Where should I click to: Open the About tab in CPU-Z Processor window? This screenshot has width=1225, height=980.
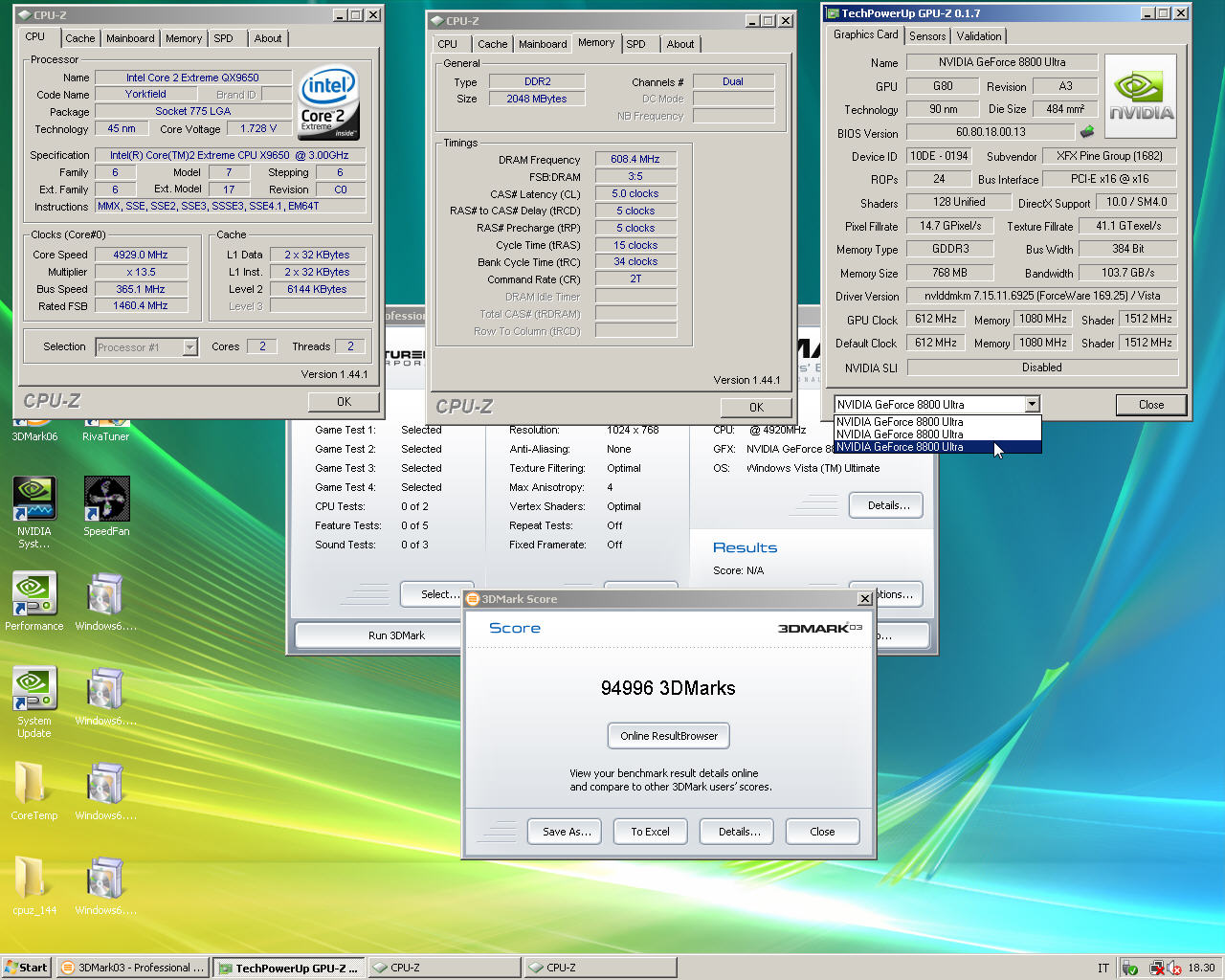(x=268, y=38)
